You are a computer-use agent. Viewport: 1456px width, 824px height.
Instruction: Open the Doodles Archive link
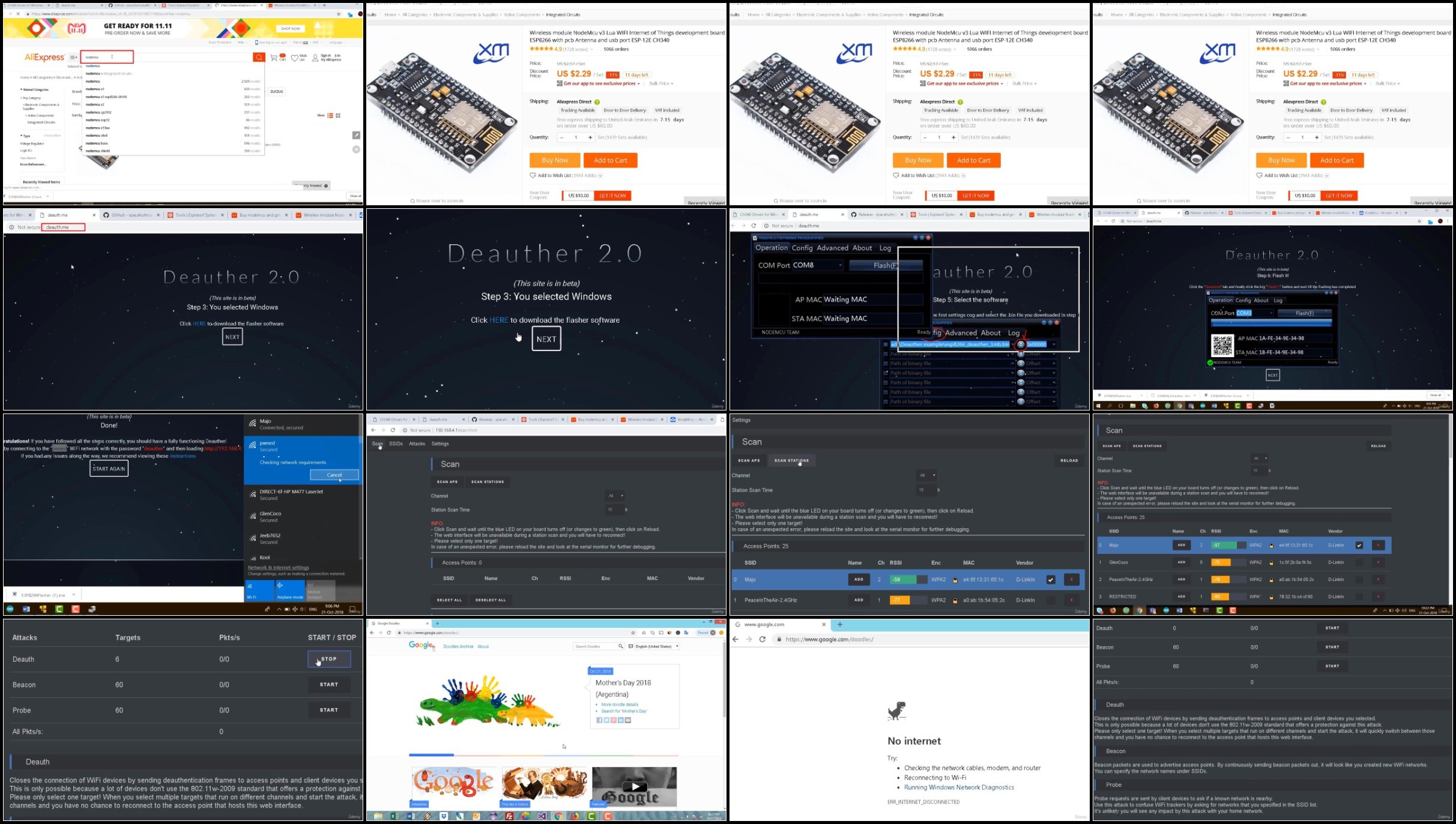(x=458, y=646)
